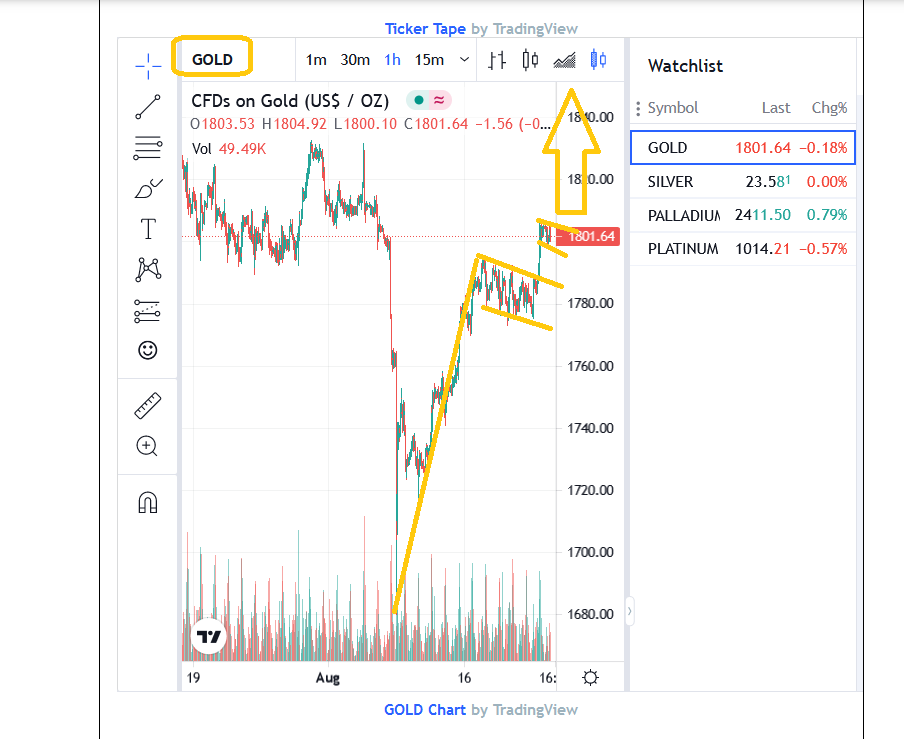Viewport: 904px width, 739px height.
Task: Open the chart patterns tool
Action: [148, 269]
